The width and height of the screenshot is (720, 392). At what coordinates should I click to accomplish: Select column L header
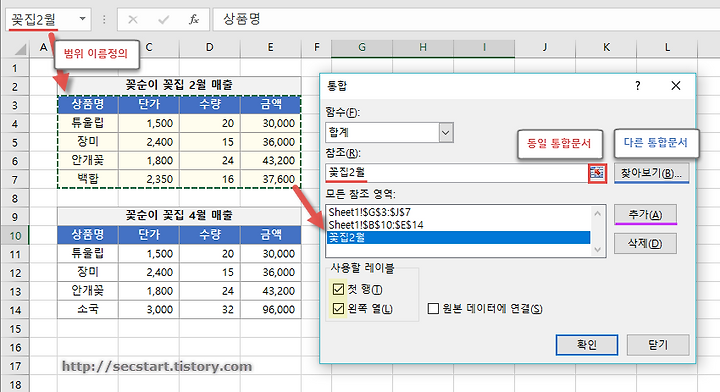coord(667,47)
